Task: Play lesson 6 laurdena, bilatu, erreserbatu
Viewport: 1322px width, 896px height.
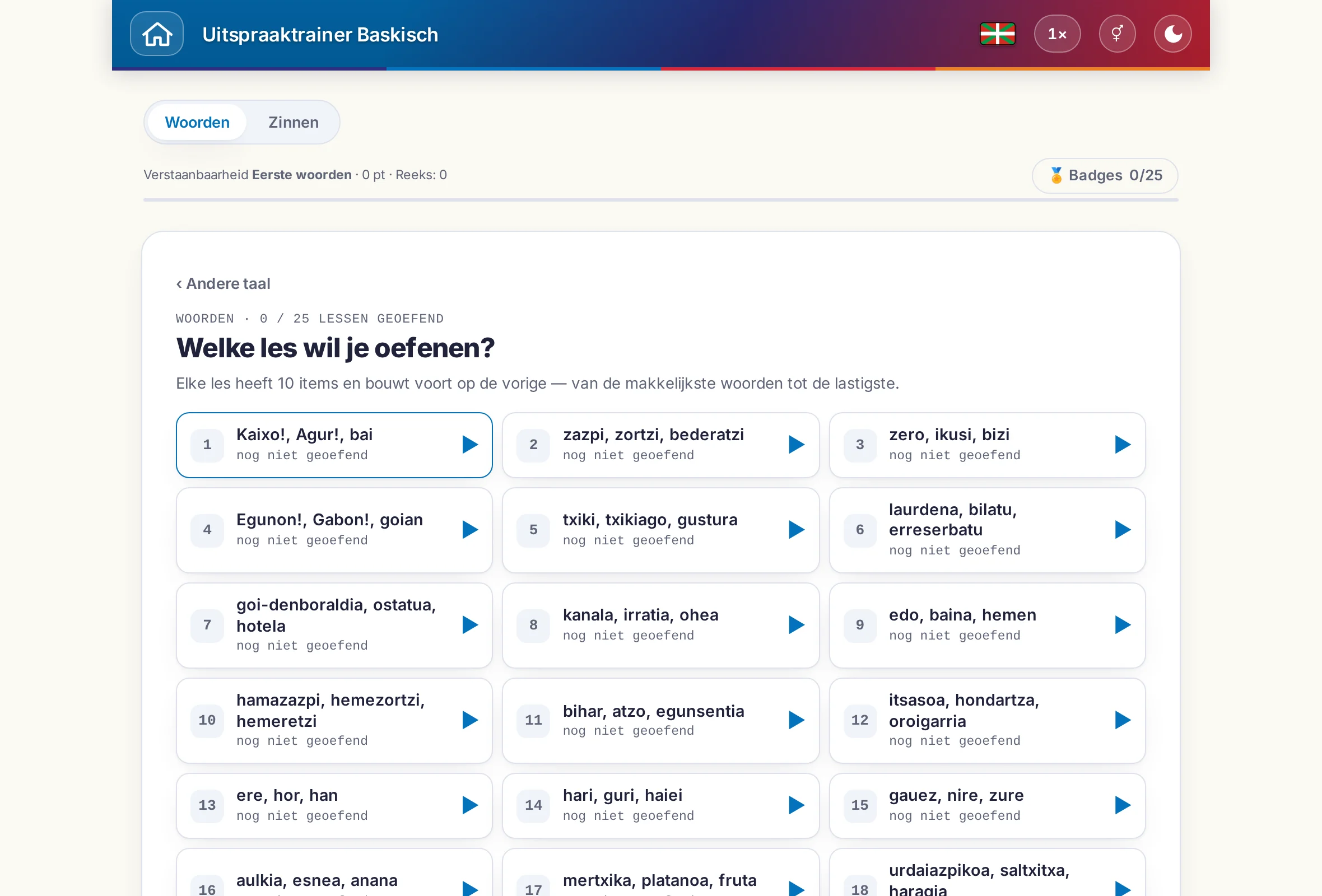Action: [x=1123, y=530]
